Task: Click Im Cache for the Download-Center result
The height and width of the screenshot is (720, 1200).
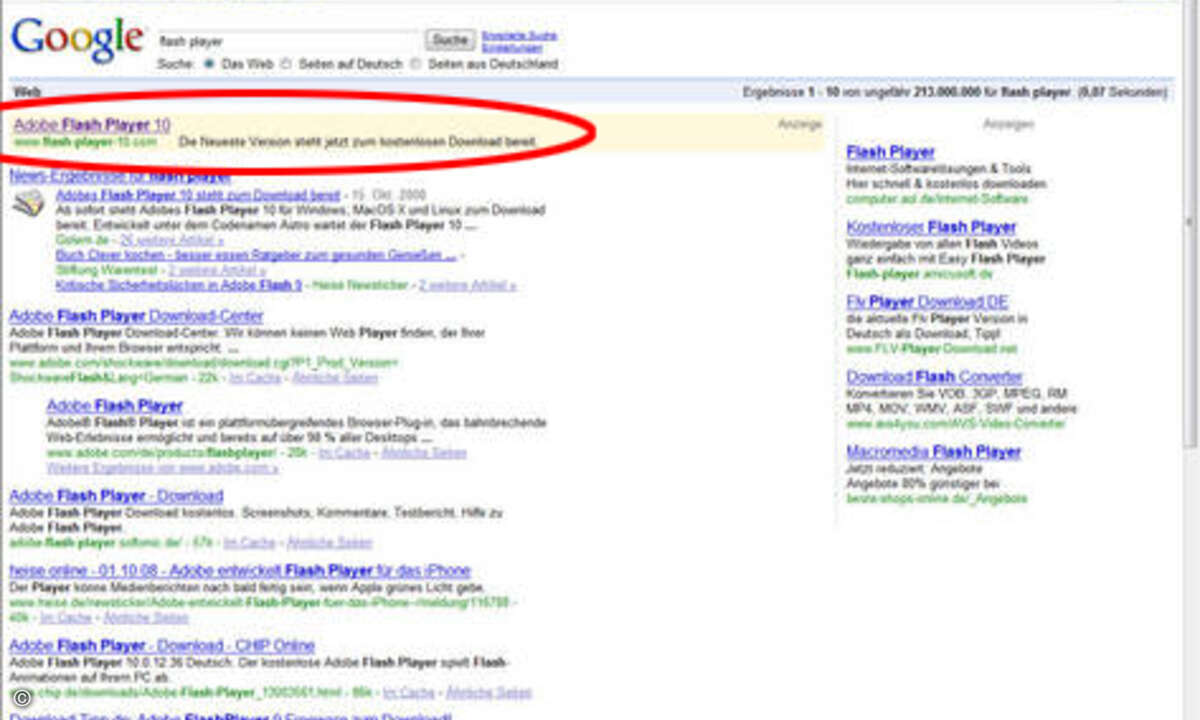Action: [x=253, y=378]
